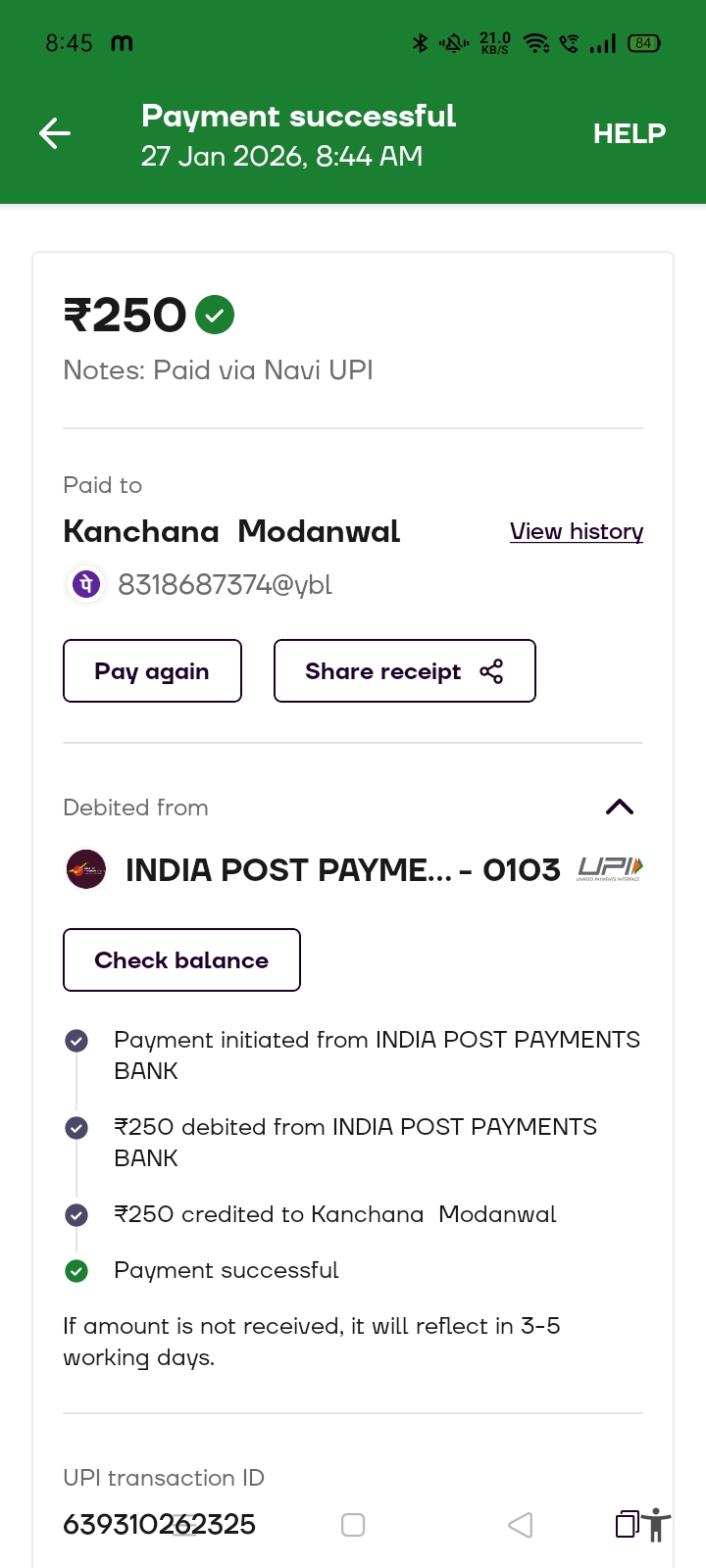Tap the Payment initiated step marker
The height and width of the screenshot is (1568, 706).
click(76, 1041)
